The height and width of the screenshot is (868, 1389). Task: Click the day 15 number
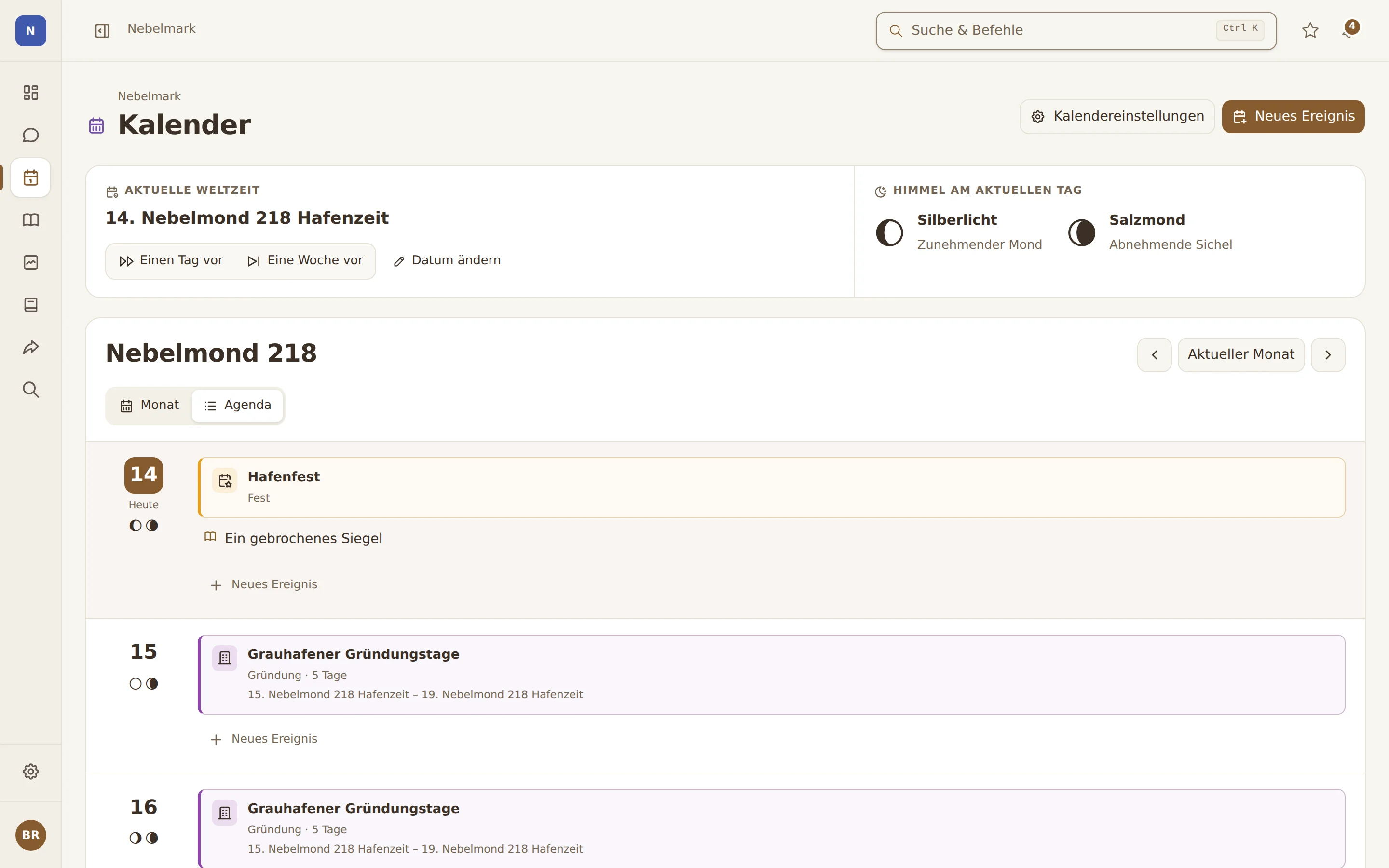point(144,652)
